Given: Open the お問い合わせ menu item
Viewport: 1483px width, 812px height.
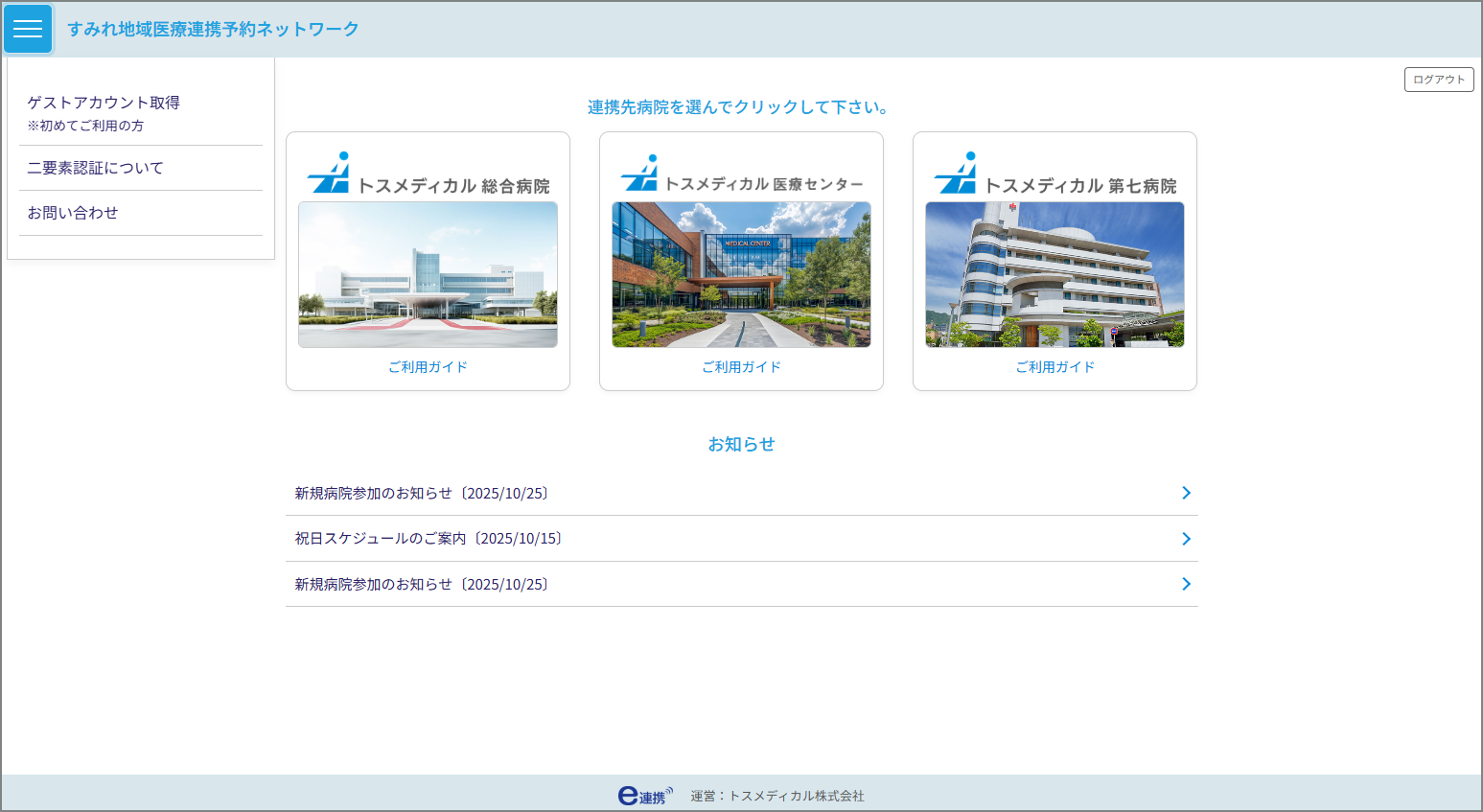Looking at the screenshot, I should click(73, 213).
